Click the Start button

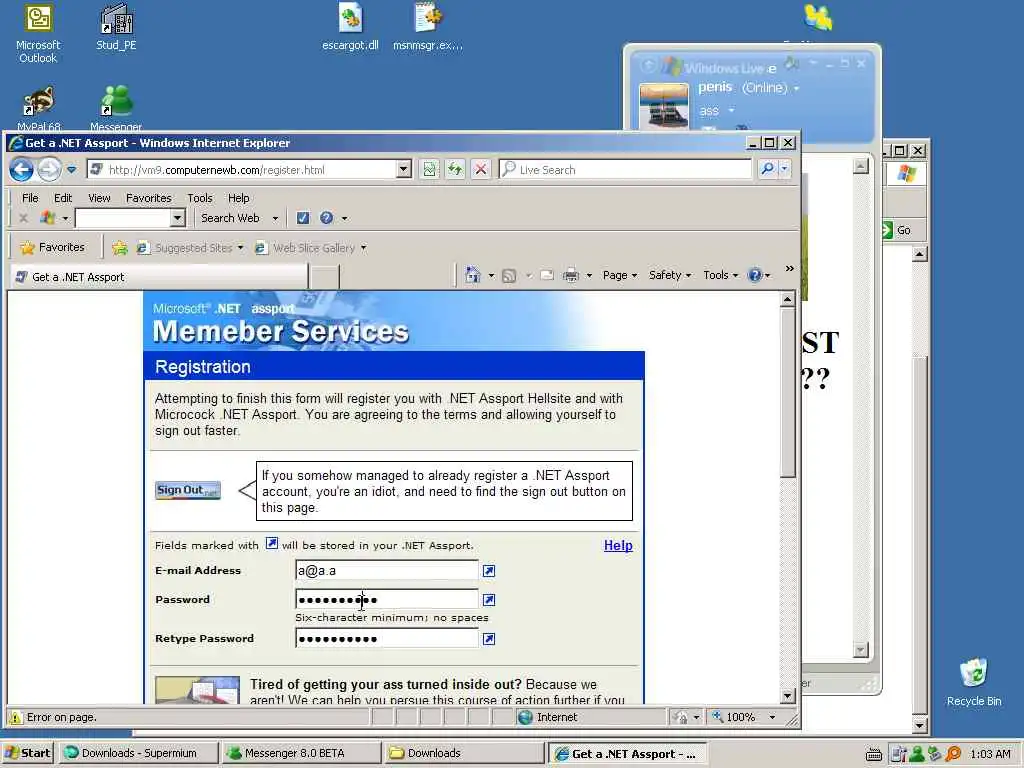[27, 753]
